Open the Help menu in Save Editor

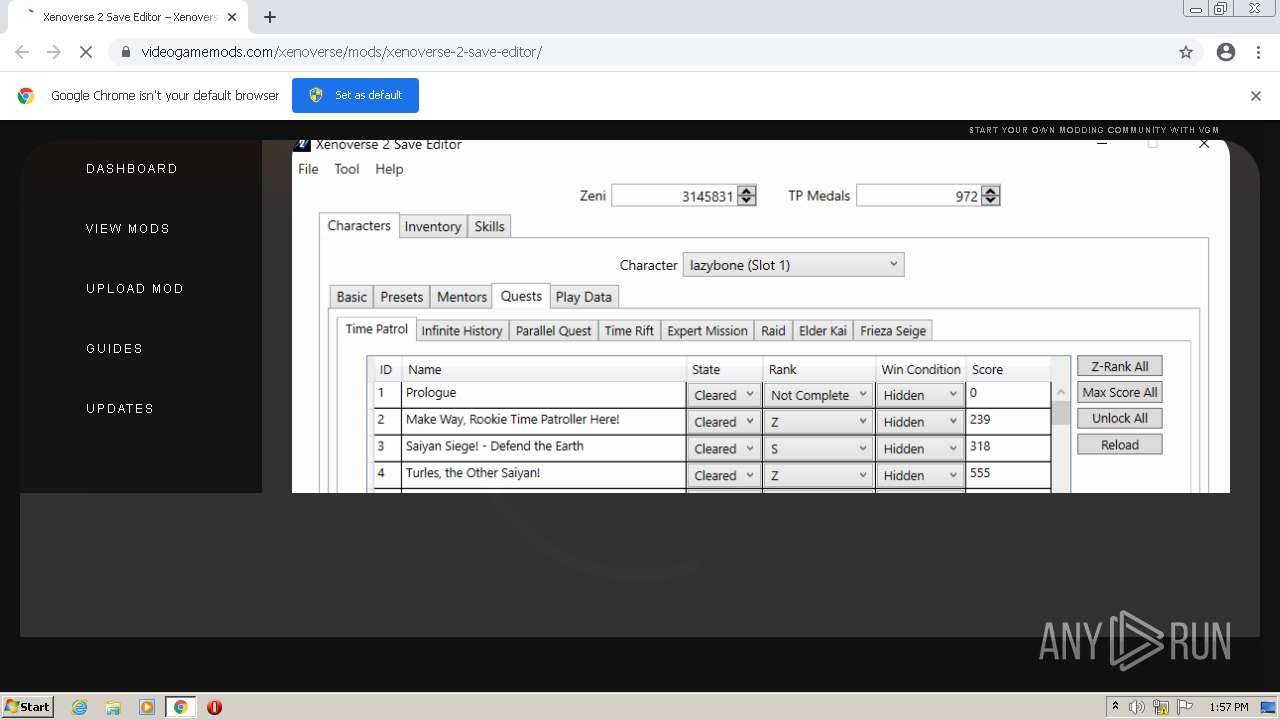(x=389, y=169)
